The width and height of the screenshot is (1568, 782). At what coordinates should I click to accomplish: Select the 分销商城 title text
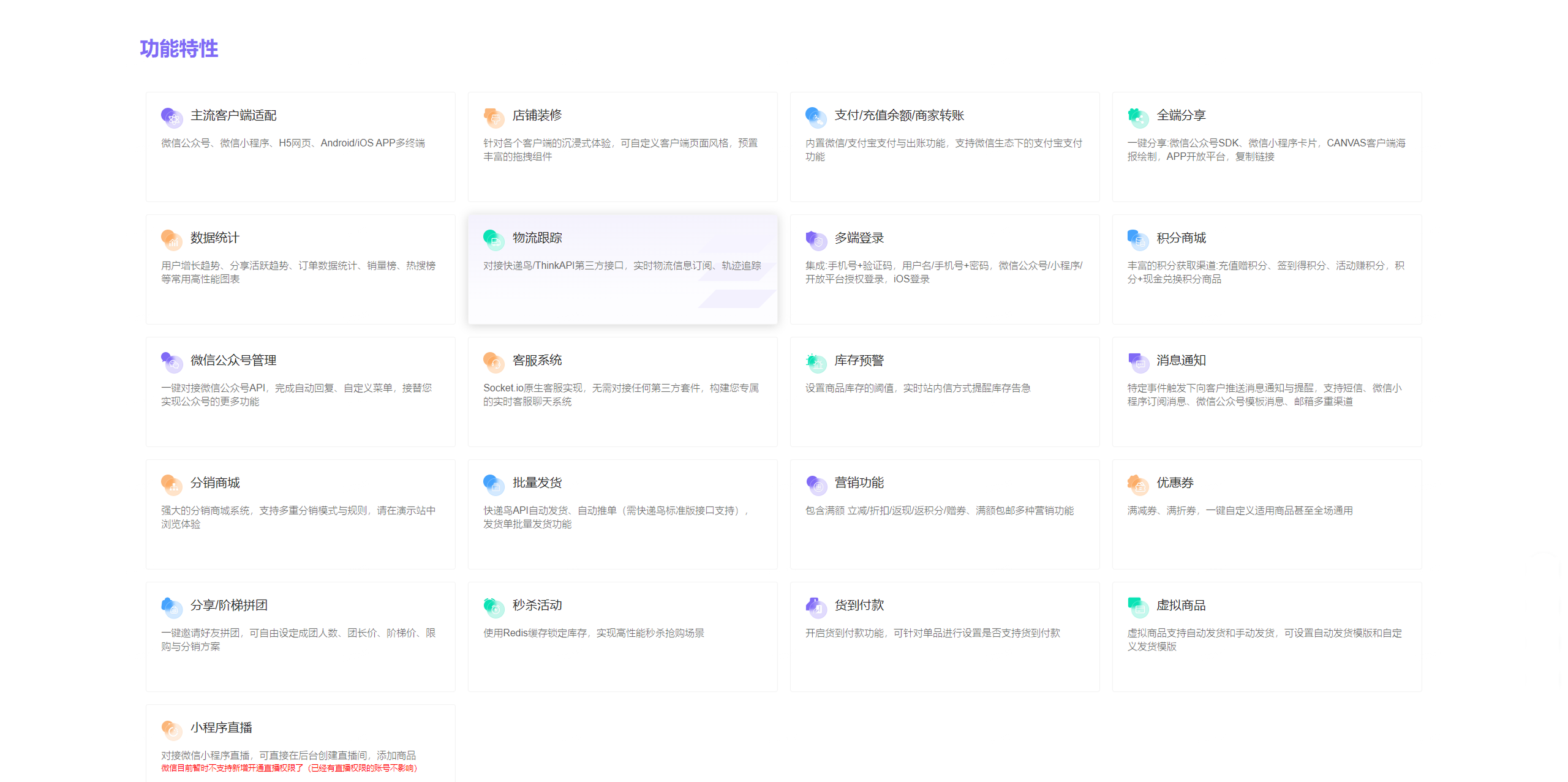pos(215,483)
